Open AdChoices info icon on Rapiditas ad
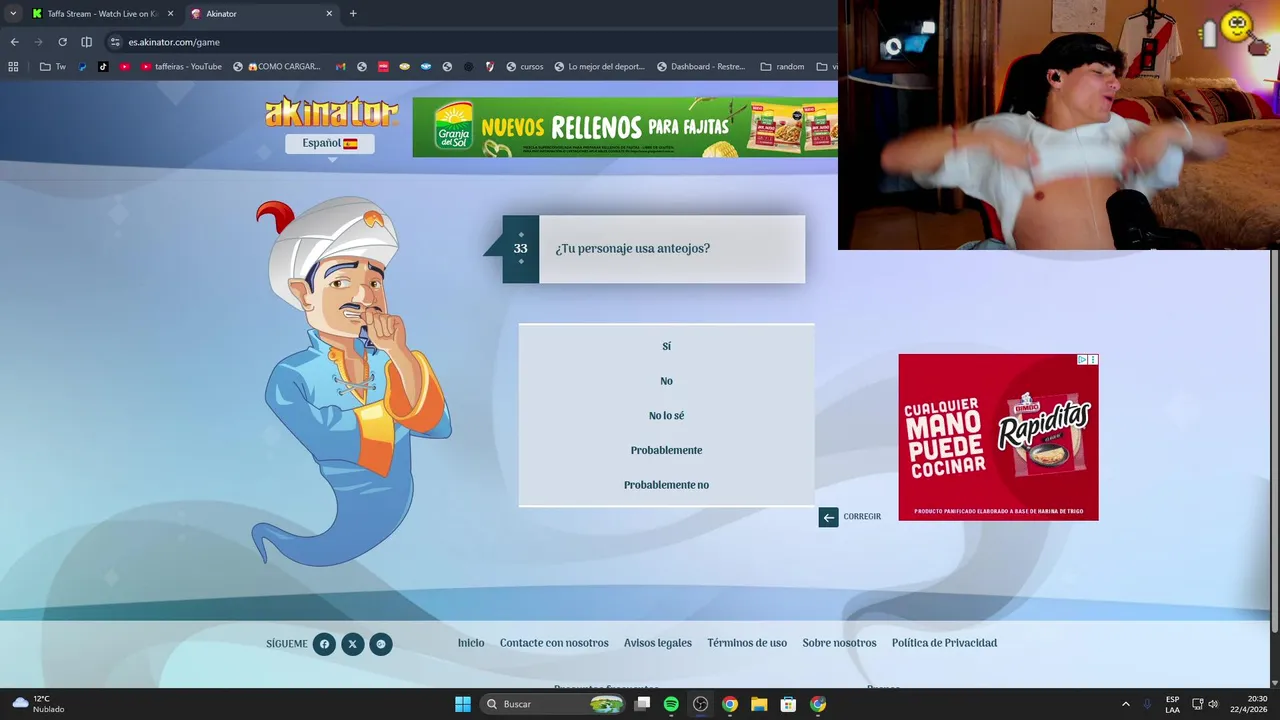Screen dimensions: 1280x720 (x=1082, y=360)
